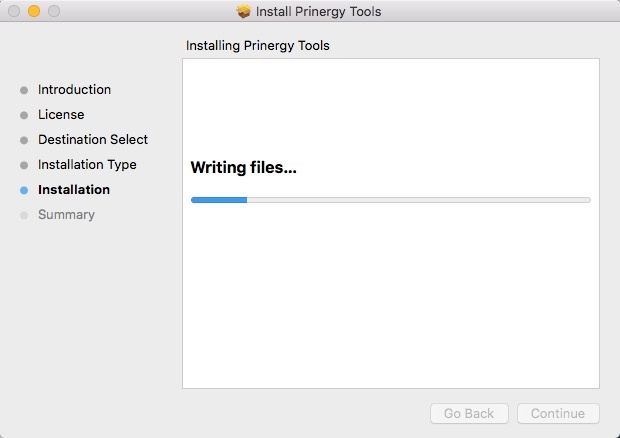The image size is (620, 438).
Task: Click the Introduction step bullet
Action: point(24,90)
